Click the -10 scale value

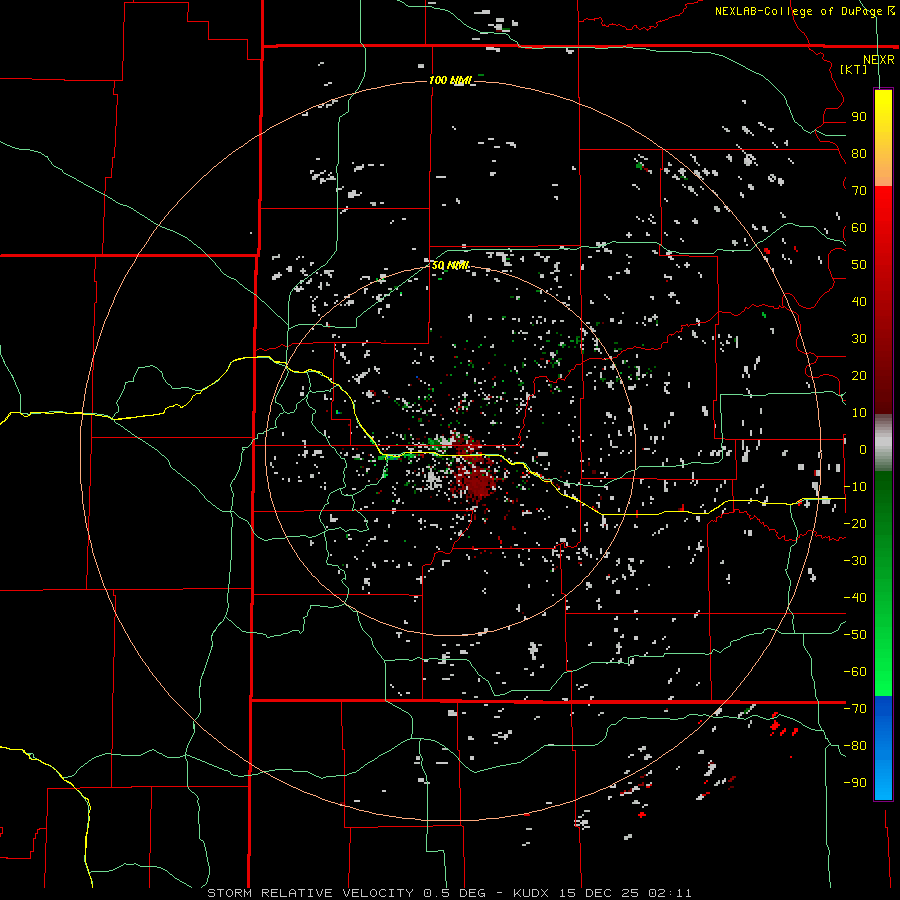tap(855, 487)
